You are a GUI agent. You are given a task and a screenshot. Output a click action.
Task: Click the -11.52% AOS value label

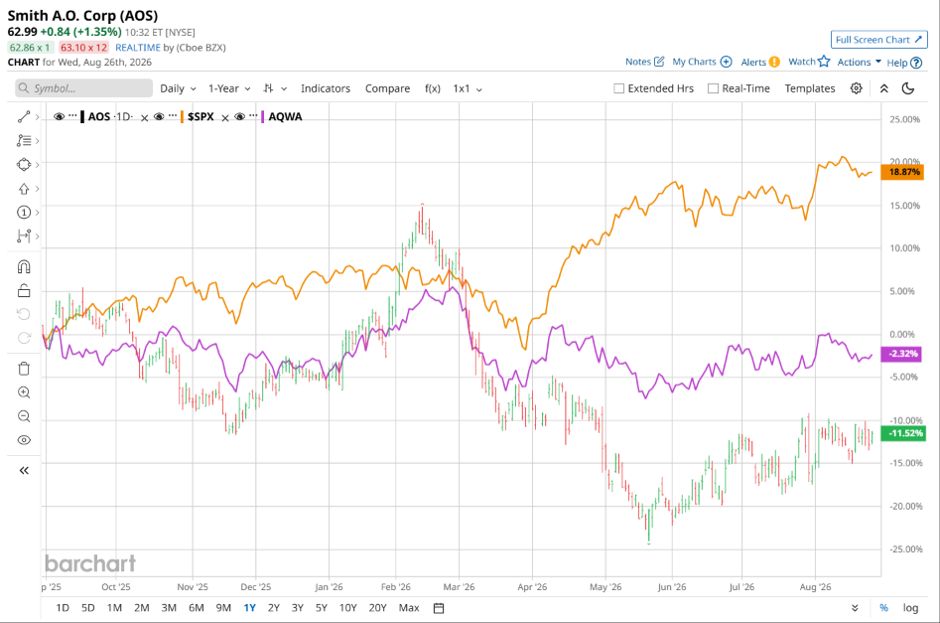tap(903, 433)
